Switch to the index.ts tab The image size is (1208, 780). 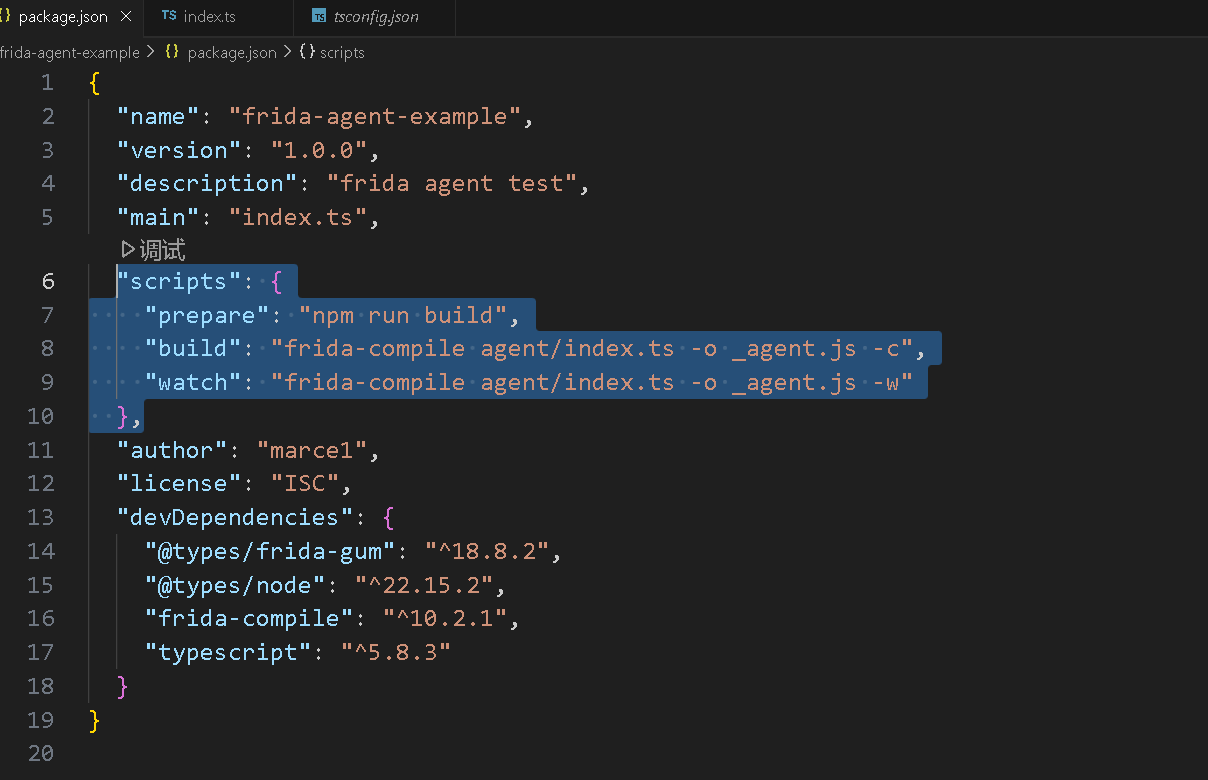coord(209,17)
